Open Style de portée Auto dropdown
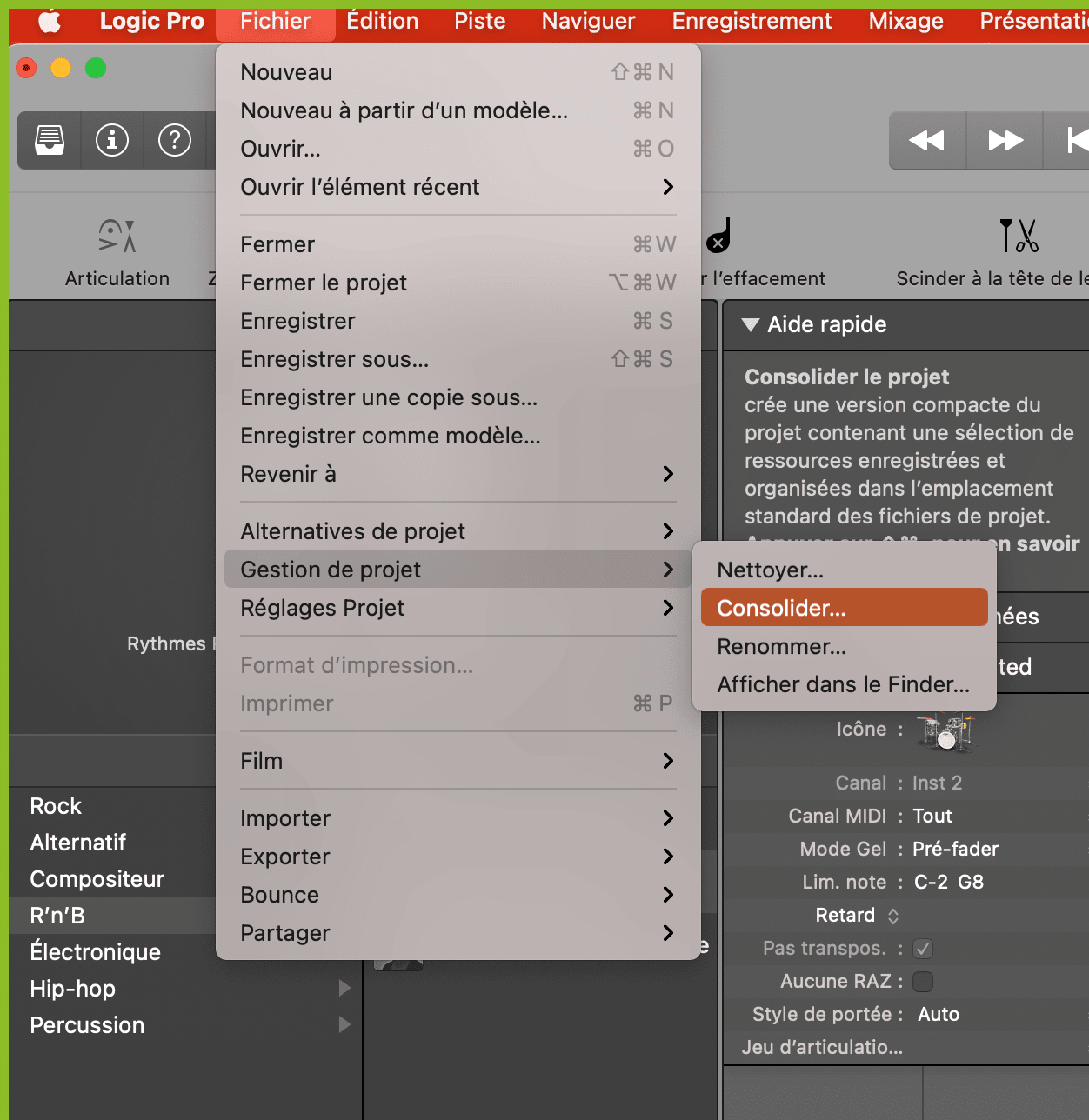Viewport: 1089px width, 1120px height. [939, 1014]
